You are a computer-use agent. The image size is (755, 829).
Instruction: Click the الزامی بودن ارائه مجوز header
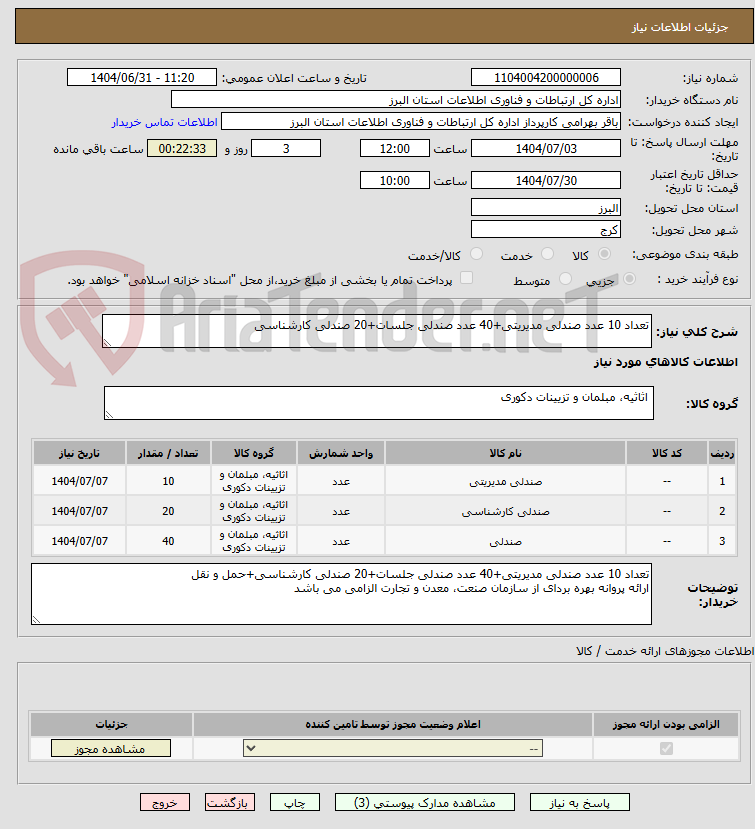pyautogui.click(x=666, y=724)
